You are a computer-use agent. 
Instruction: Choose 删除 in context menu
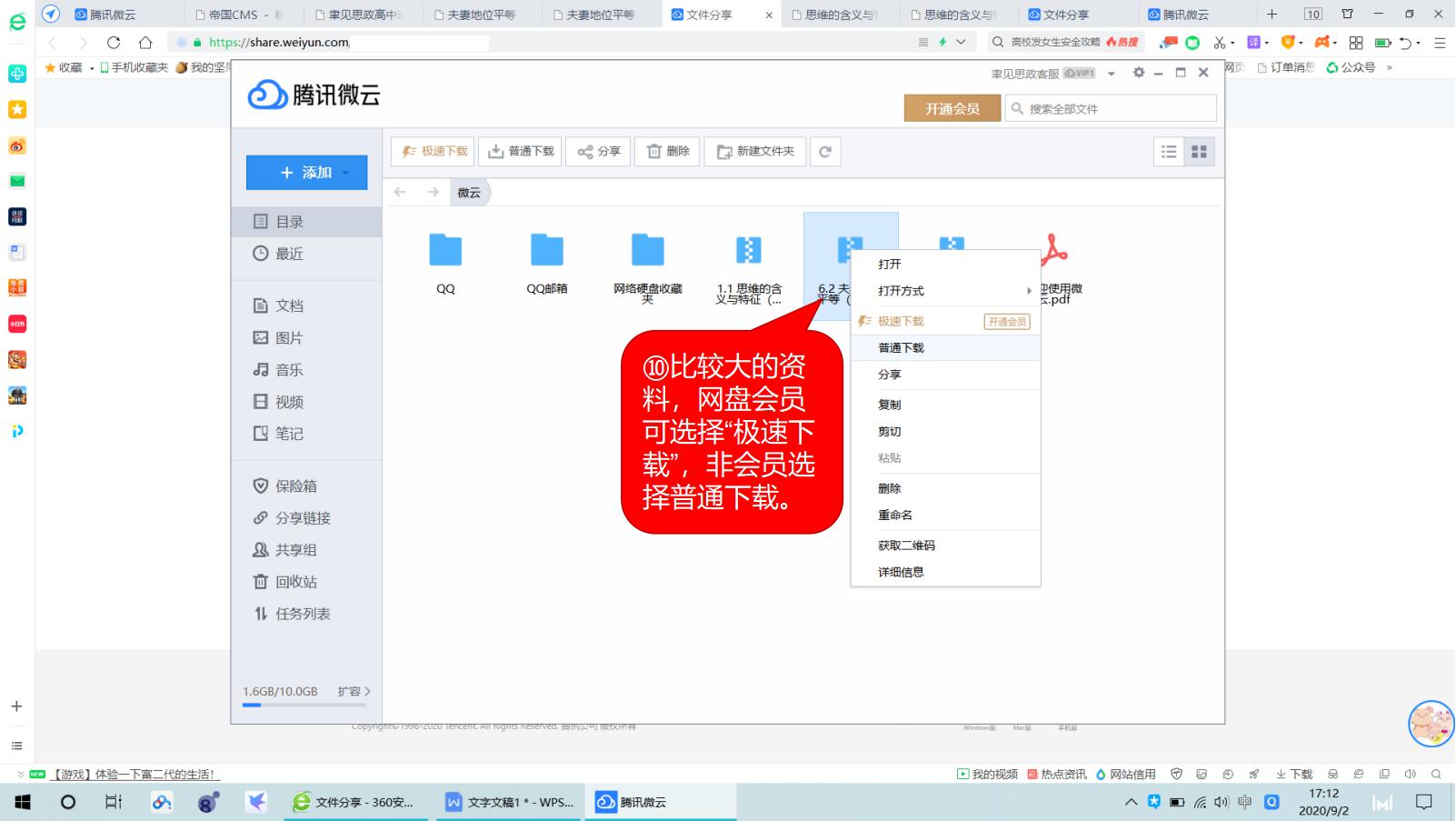945,488
